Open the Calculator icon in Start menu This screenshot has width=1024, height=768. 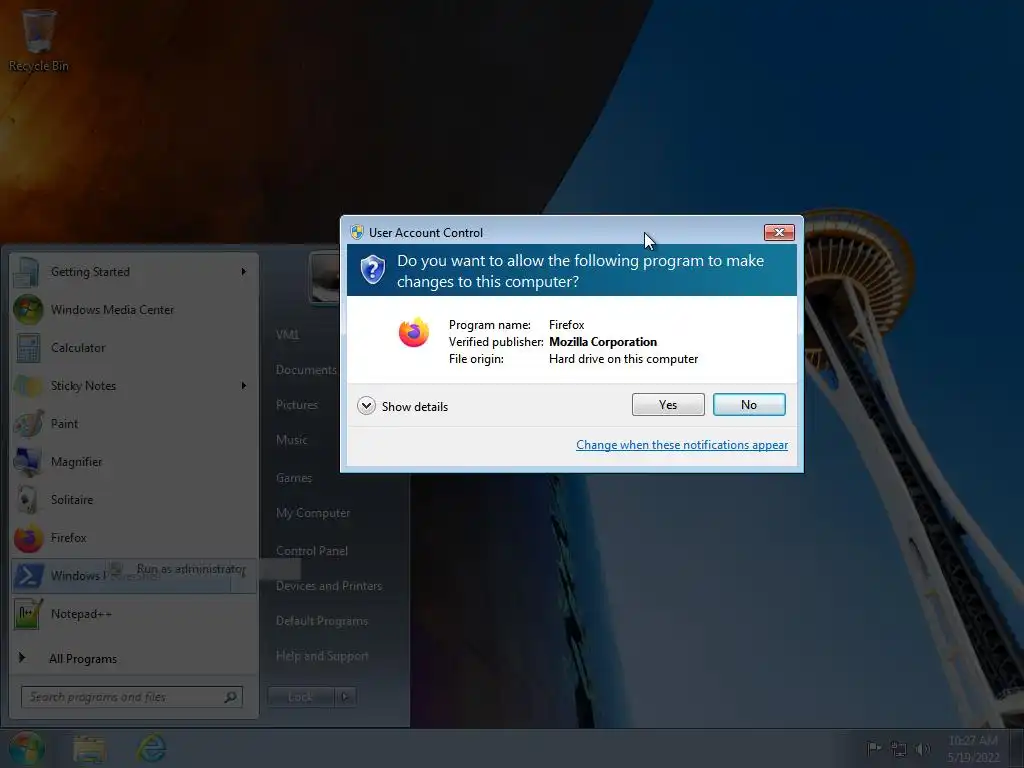[28, 347]
